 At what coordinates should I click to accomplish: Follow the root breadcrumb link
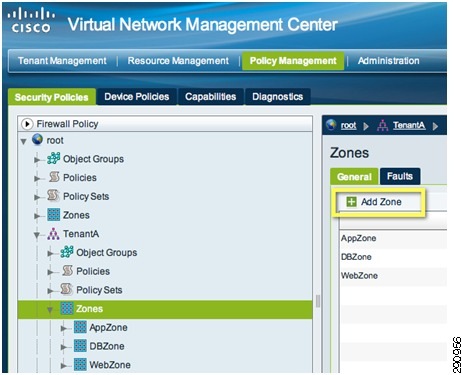(348, 125)
